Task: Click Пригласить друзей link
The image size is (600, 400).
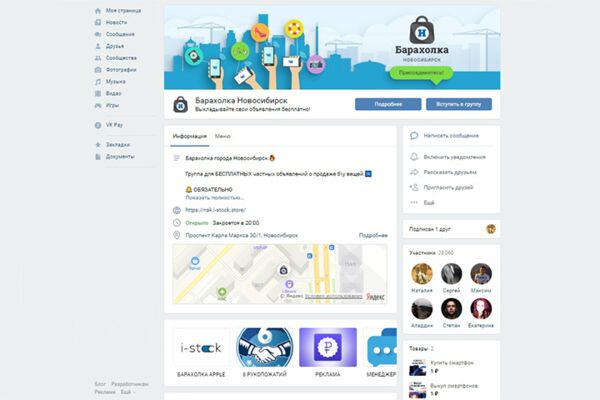Action: [x=448, y=188]
